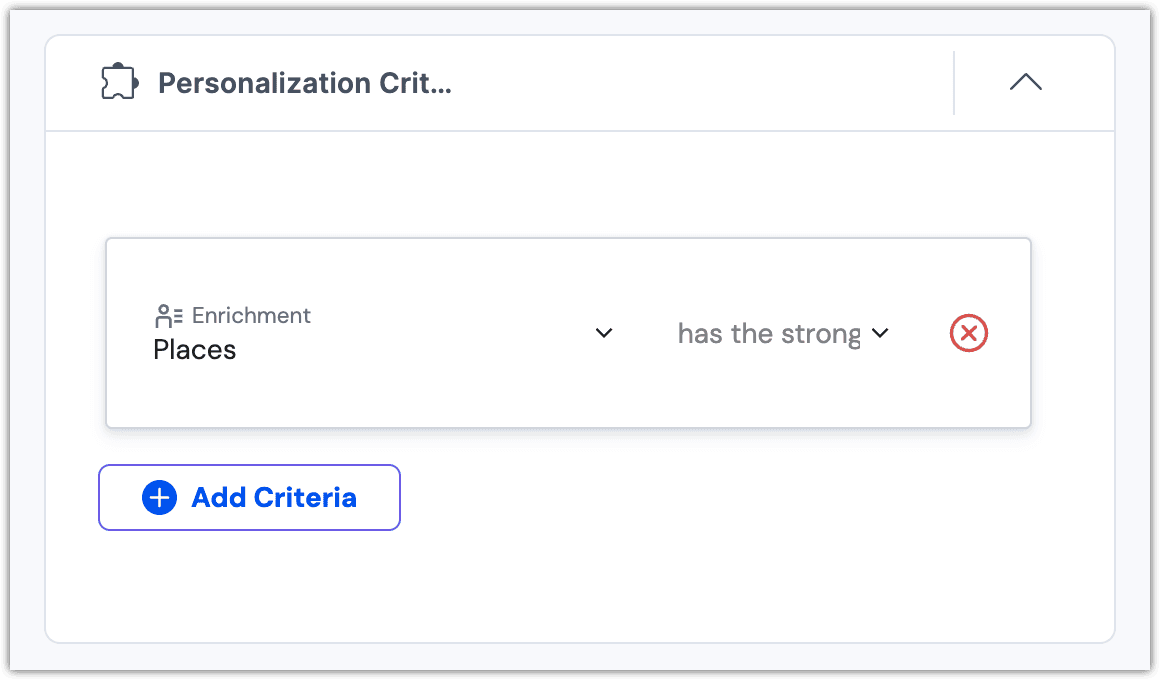This screenshot has height=680, width=1160.
Task: Click the puzzle piece icon in header
Action: [119, 83]
